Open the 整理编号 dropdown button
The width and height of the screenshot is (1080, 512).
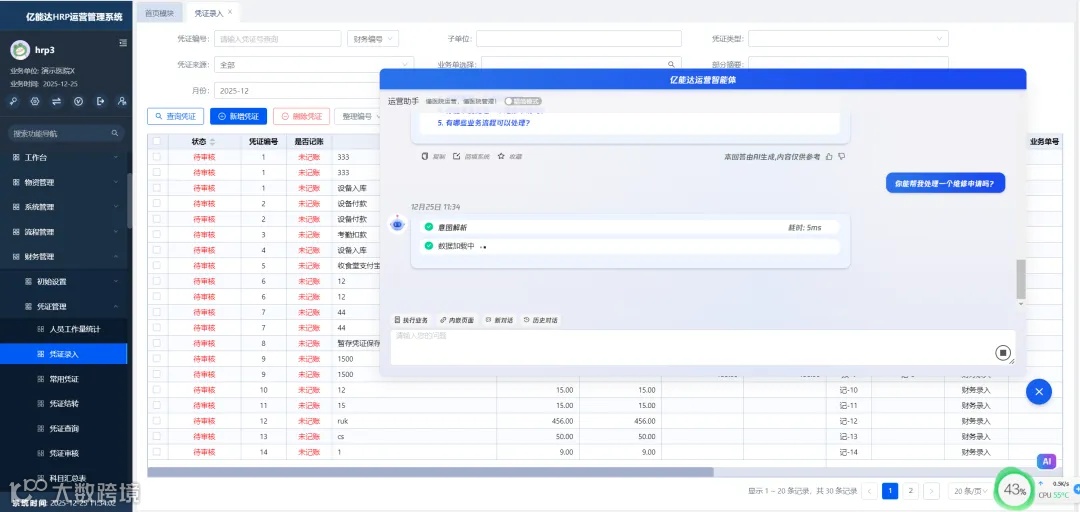360,116
